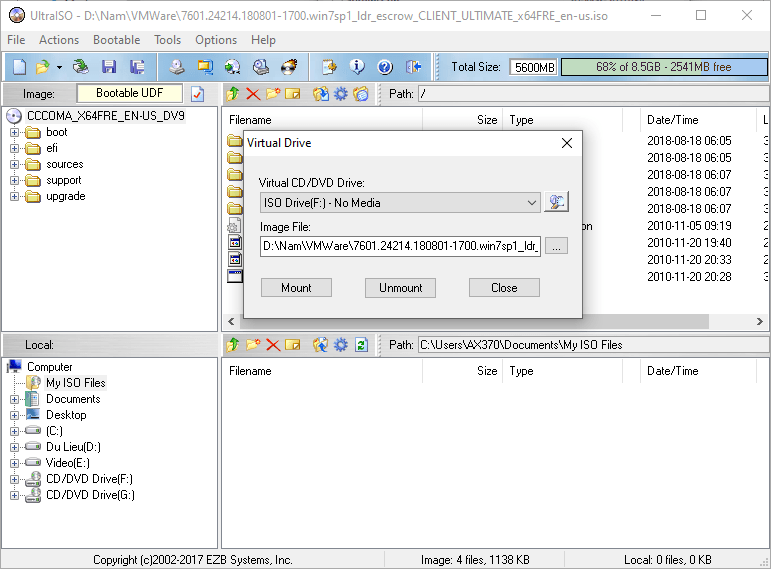Click the Burn CD/DVD Image flame icon

pos(289,67)
